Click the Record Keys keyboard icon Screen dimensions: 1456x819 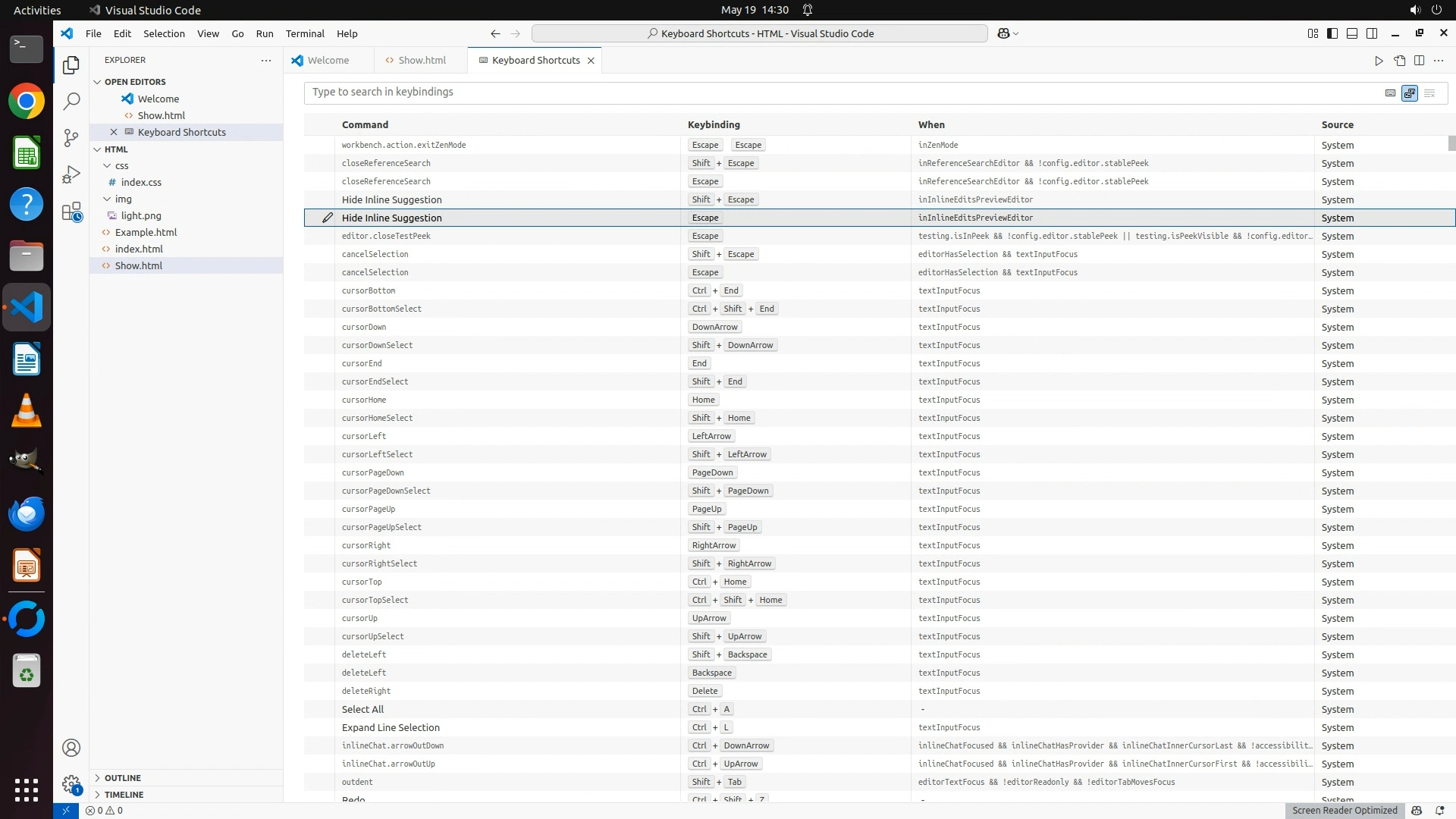[x=1390, y=93]
